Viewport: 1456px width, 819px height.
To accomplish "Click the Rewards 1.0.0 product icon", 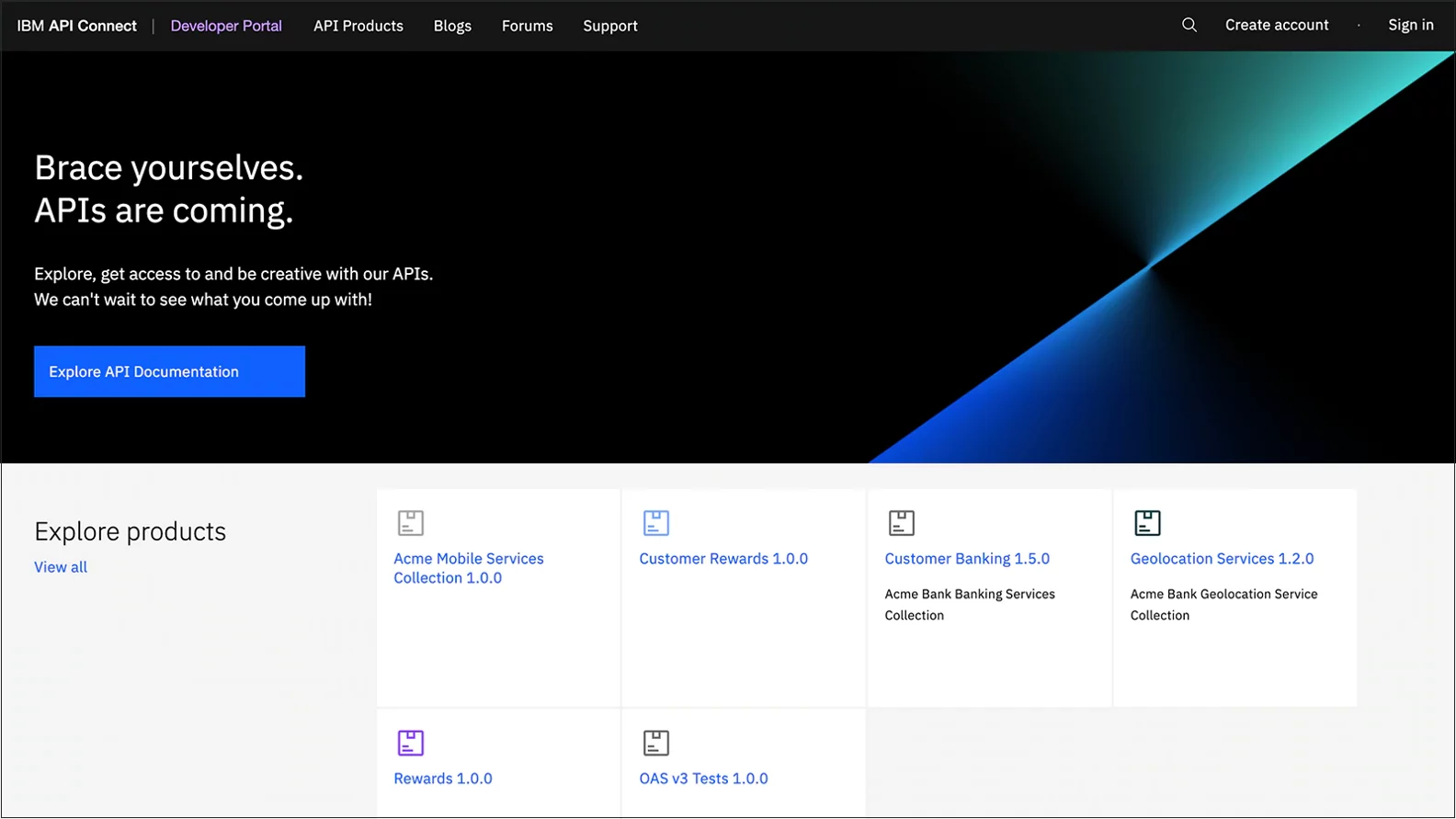I will [x=410, y=743].
